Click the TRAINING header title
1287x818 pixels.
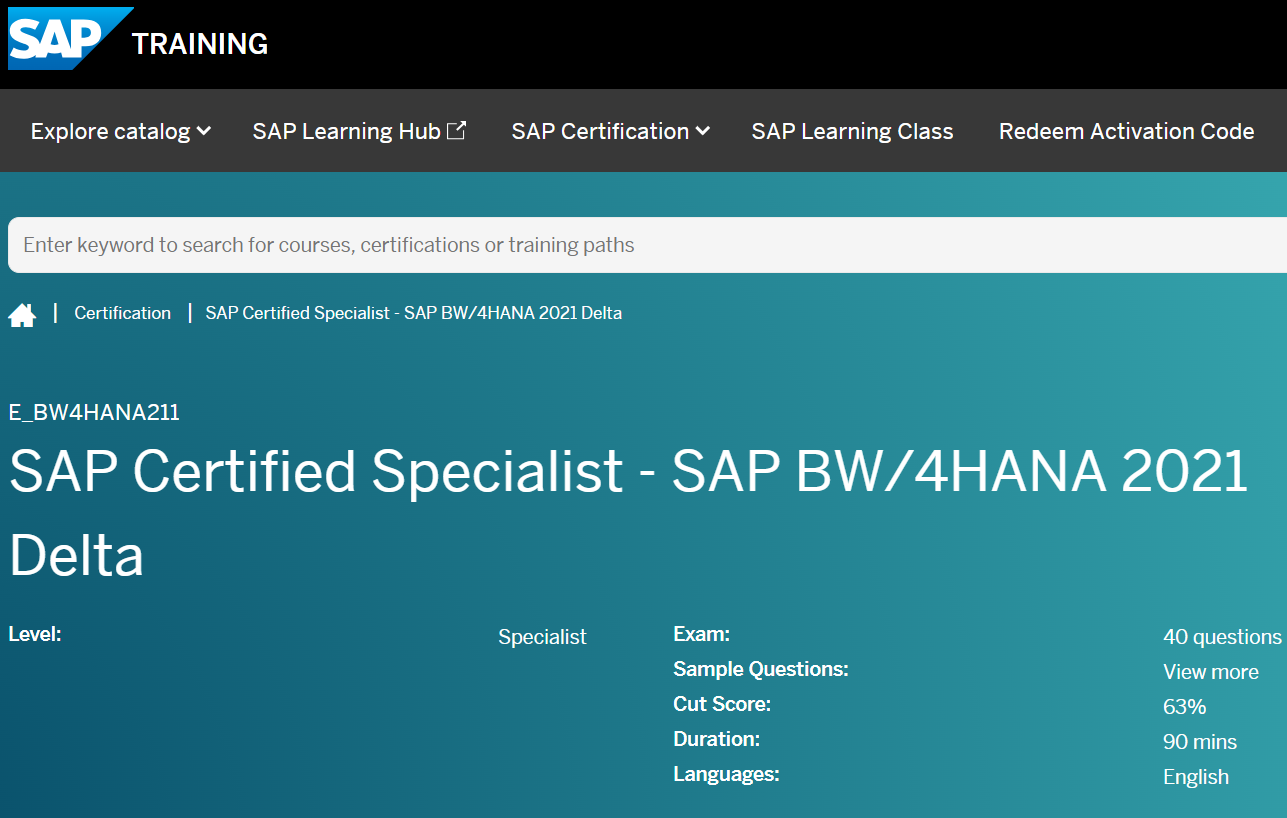(200, 44)
